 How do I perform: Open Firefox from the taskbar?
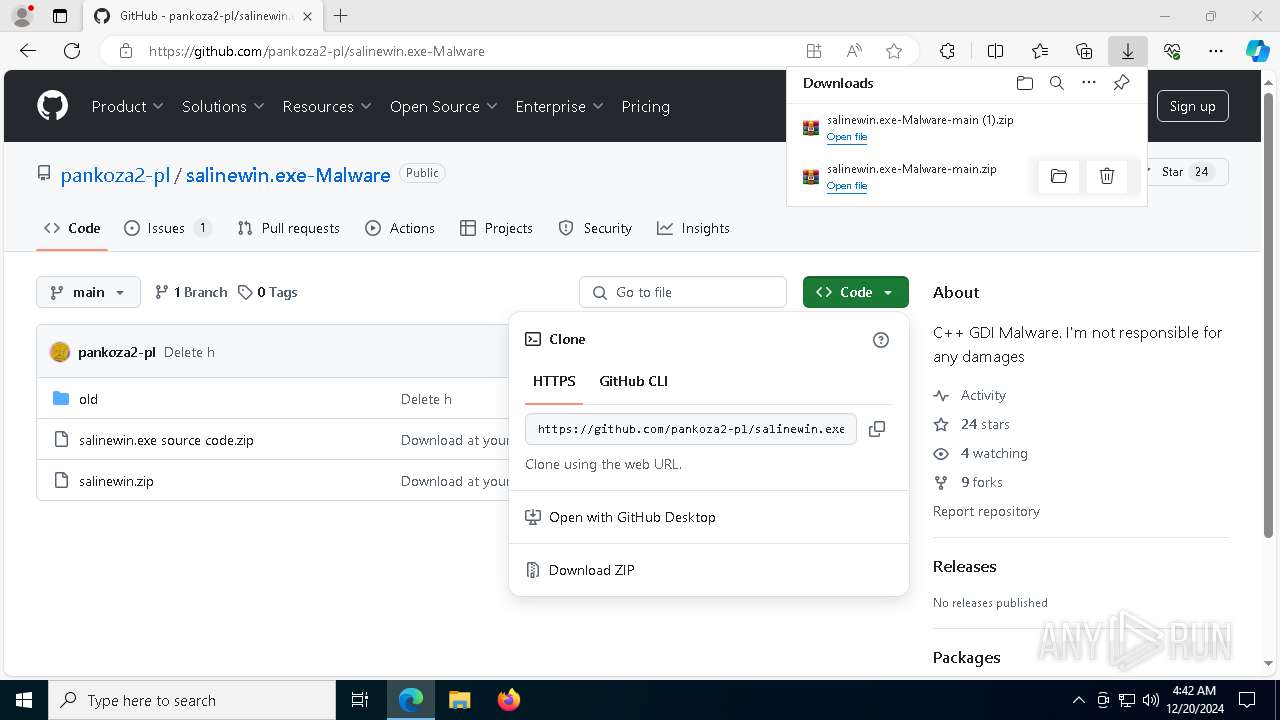point(509,700)
